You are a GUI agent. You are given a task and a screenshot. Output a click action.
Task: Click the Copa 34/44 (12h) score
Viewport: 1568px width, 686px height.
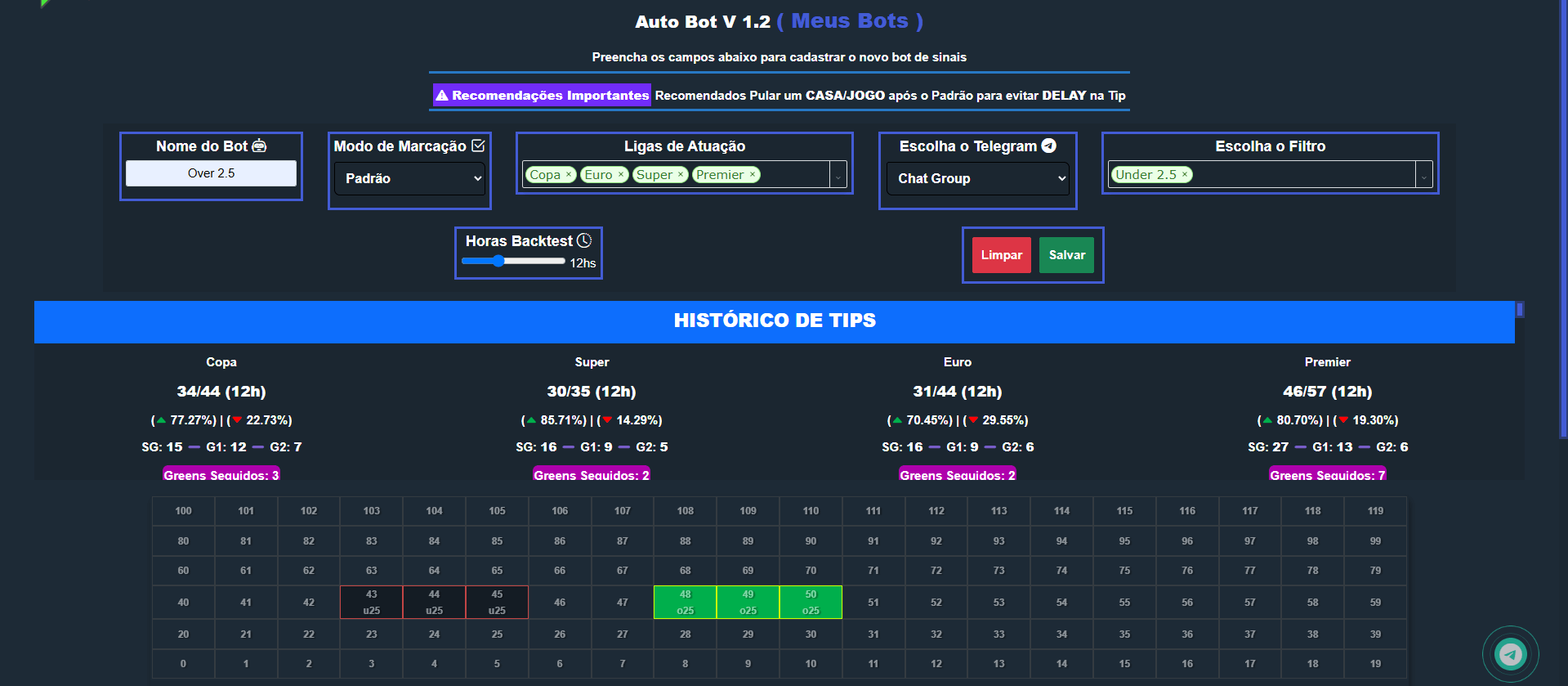pyautogui.click(x=221, y=392)
